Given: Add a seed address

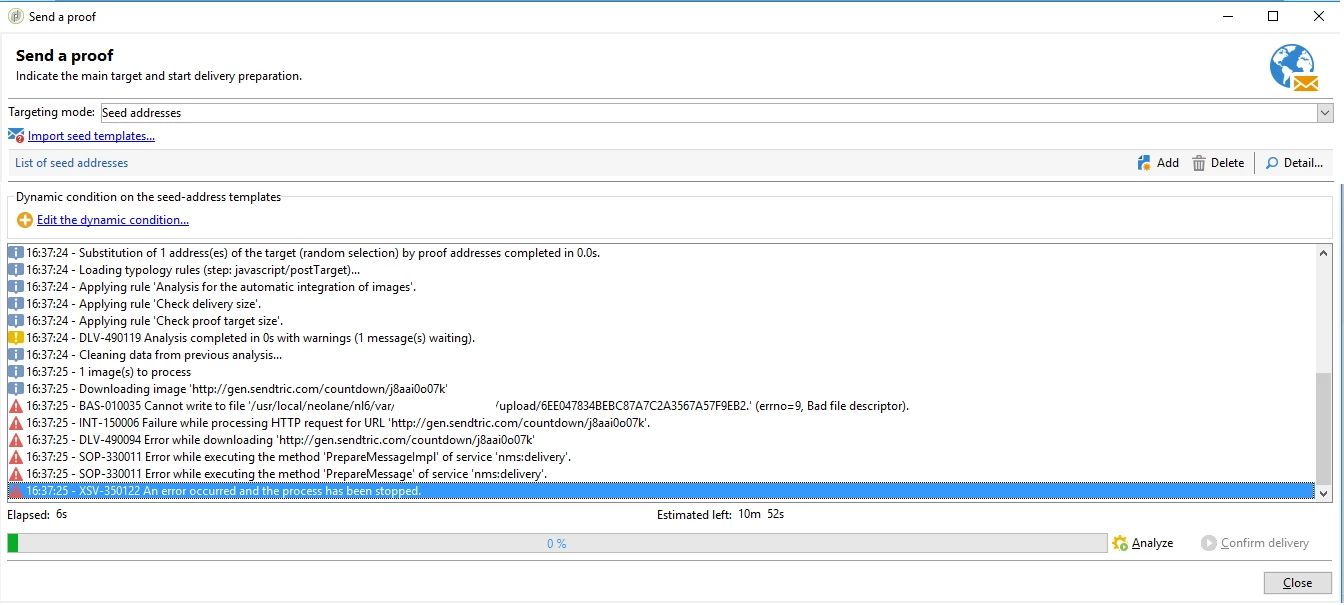Looking at the screenshot, I should (x=1158, y=163).
